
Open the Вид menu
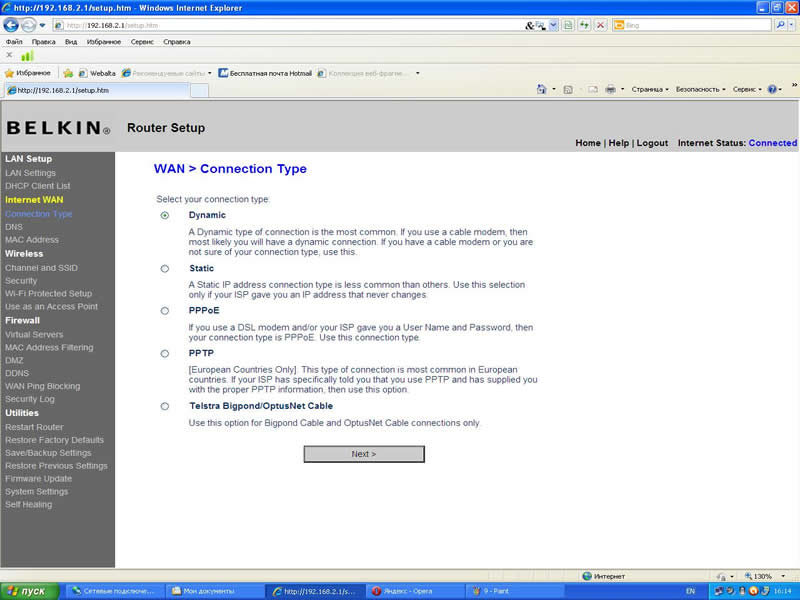click(71, 42)
